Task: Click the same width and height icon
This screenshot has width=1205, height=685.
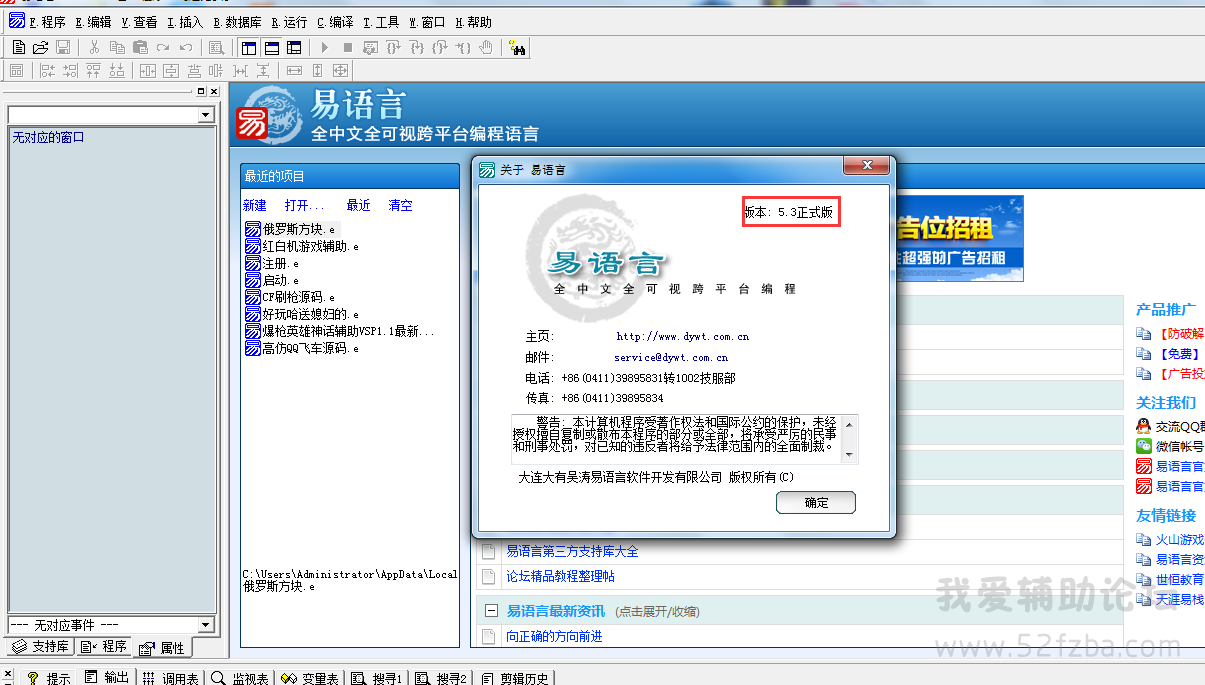Action: [x=340, y=71]
